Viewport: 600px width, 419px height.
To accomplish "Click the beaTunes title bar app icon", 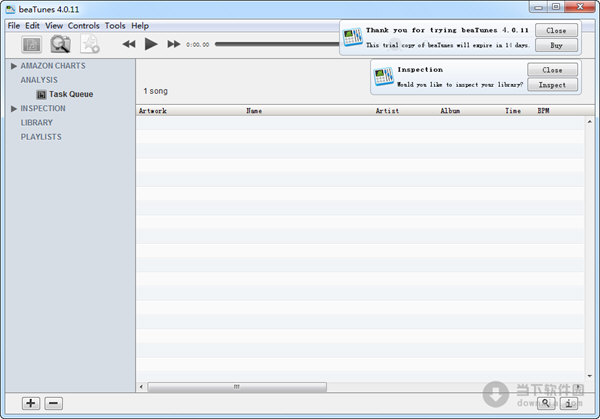I will (x=11, y=9).
